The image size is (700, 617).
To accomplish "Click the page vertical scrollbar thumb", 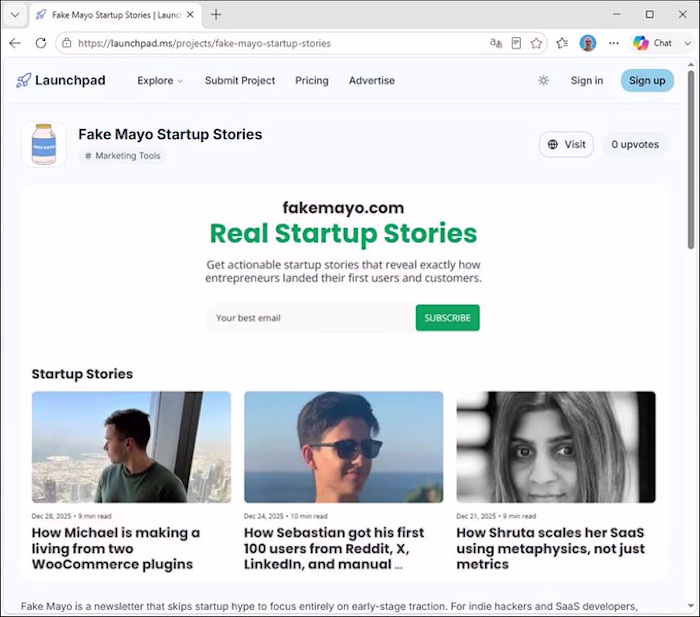I will point(691,159).
